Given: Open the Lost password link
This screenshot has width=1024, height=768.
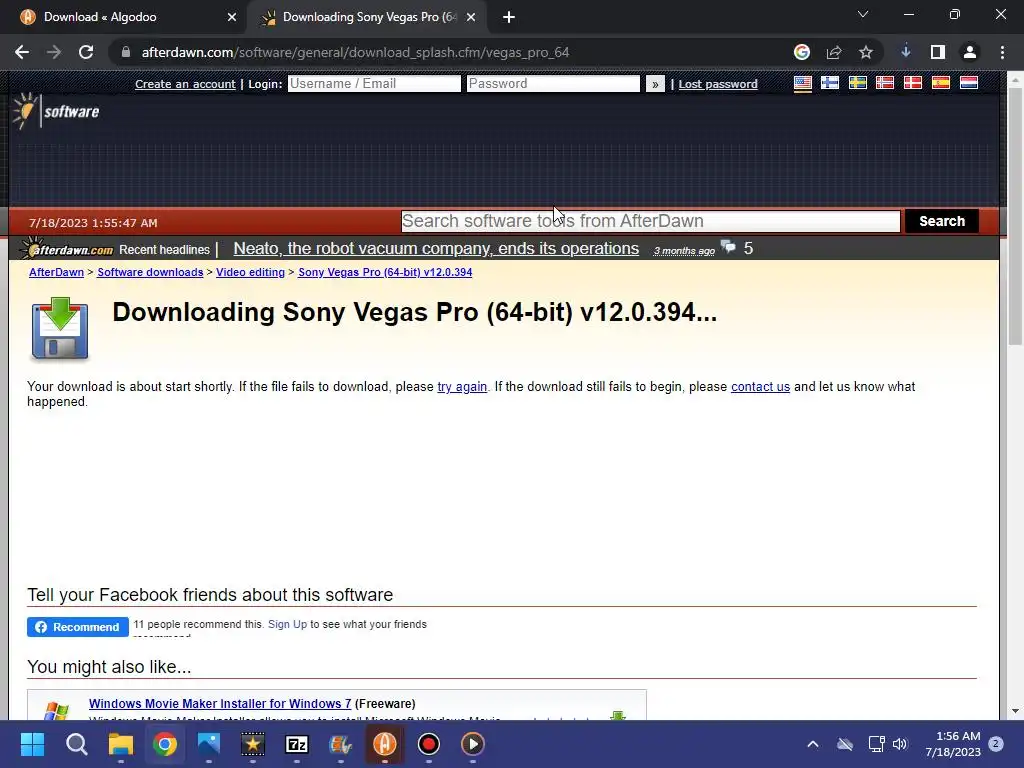Looking at the screenshot, I should 718,84.
